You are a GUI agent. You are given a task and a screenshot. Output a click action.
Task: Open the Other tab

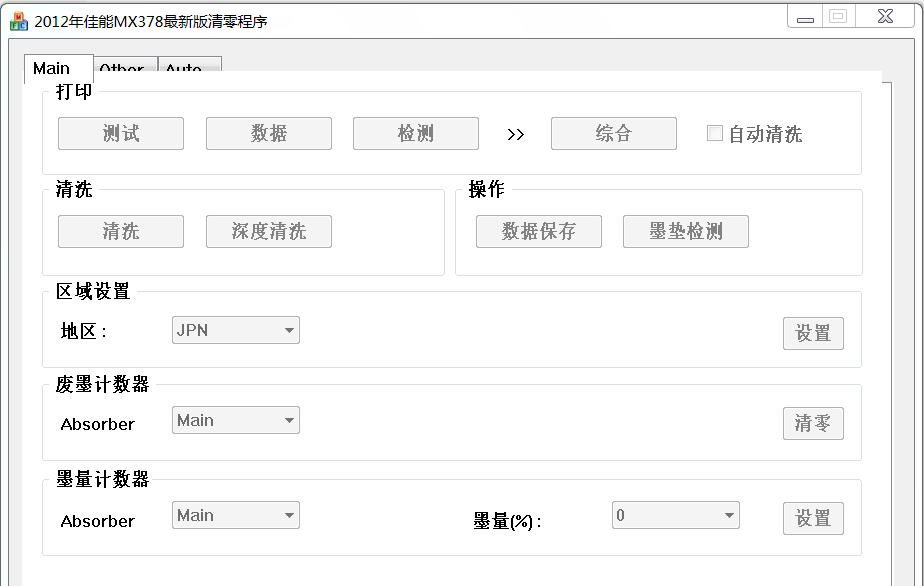tap(126, 65)
